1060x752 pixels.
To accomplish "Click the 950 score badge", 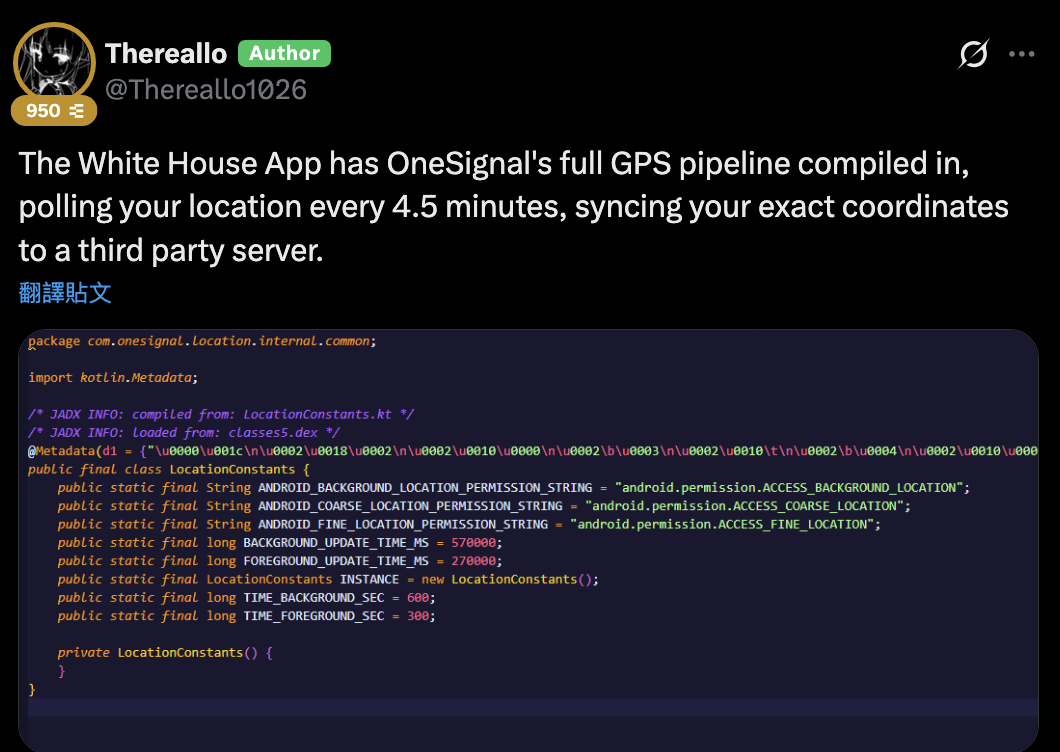I will point(54,111).
